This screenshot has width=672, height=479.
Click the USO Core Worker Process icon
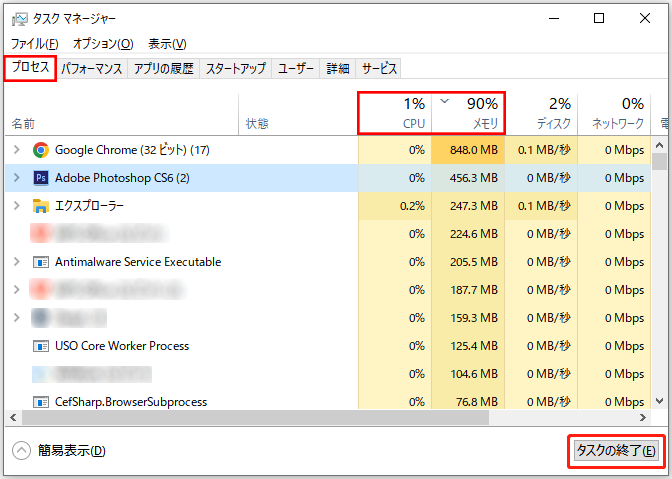click(41, 346)
